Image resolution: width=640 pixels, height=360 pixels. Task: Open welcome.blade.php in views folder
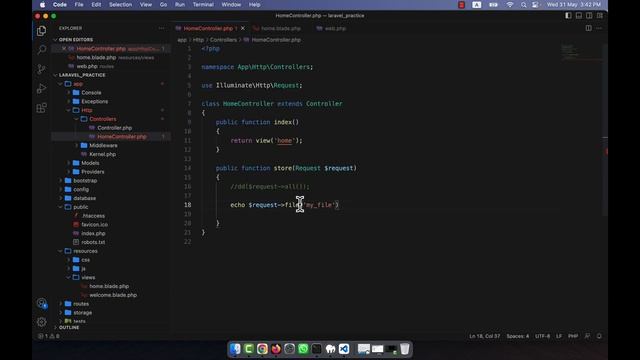coord(113,295)
